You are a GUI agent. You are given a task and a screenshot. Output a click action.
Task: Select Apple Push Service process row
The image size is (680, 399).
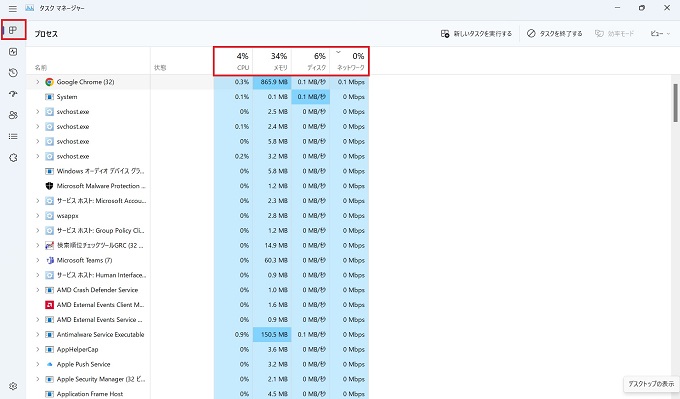pos(197,364)
